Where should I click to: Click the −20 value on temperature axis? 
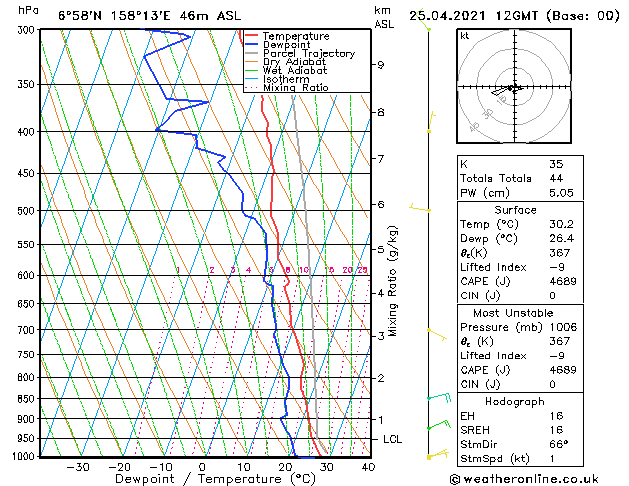(119, 468)
